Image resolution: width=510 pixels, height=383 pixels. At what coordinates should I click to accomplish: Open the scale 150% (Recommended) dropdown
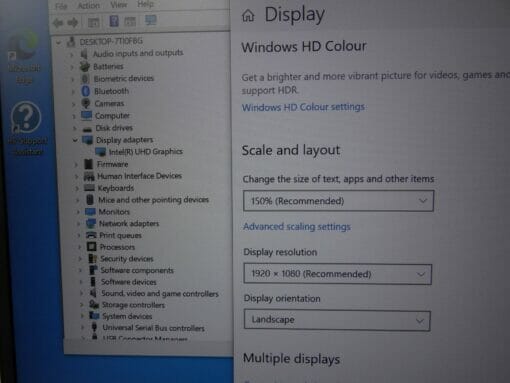(338, 201)
